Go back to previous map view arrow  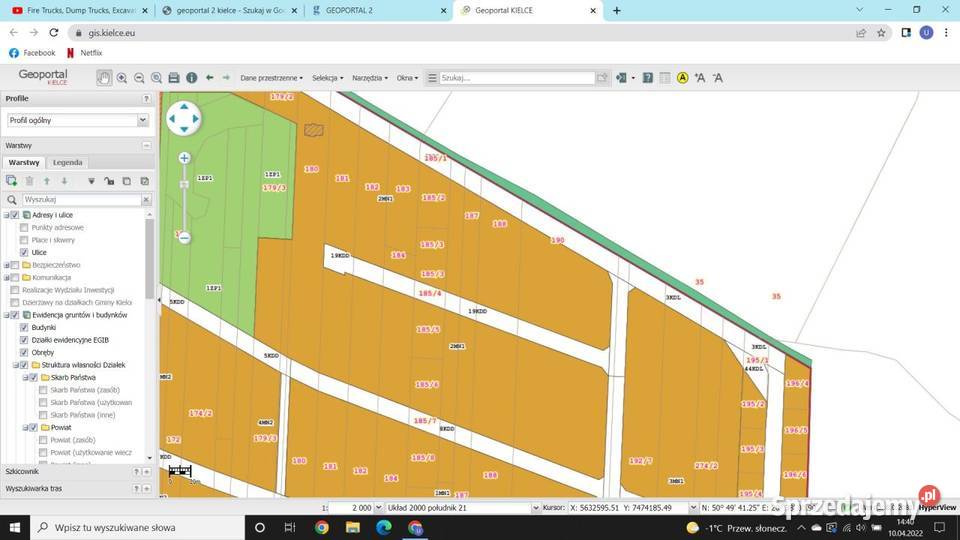click(209, 77)
